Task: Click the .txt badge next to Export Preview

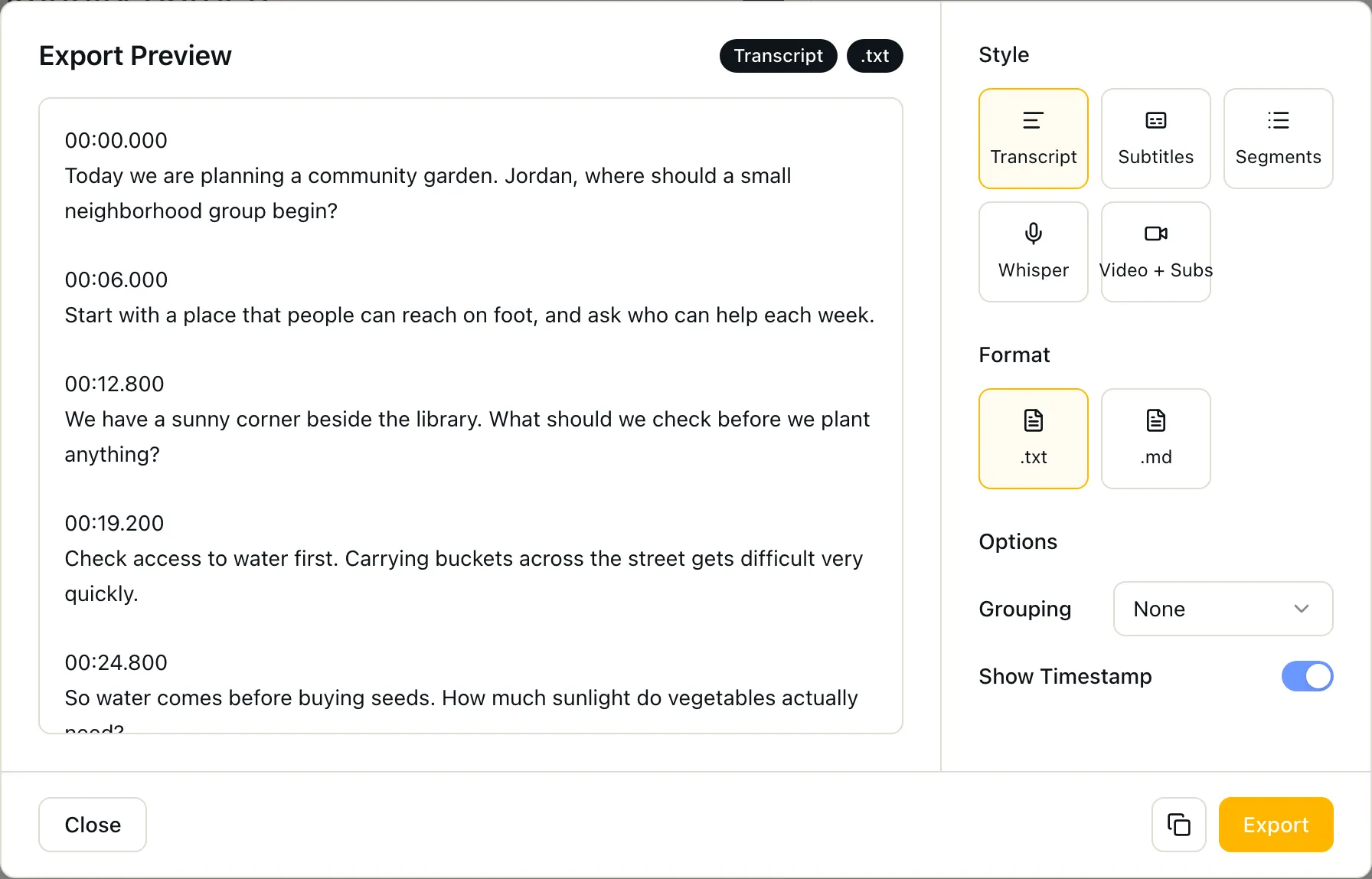Action: 874,56
